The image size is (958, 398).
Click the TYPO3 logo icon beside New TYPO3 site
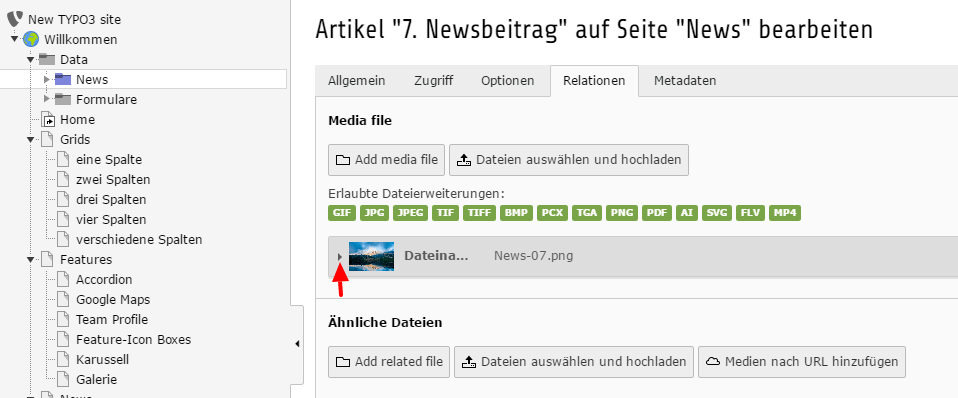point(15,20)
